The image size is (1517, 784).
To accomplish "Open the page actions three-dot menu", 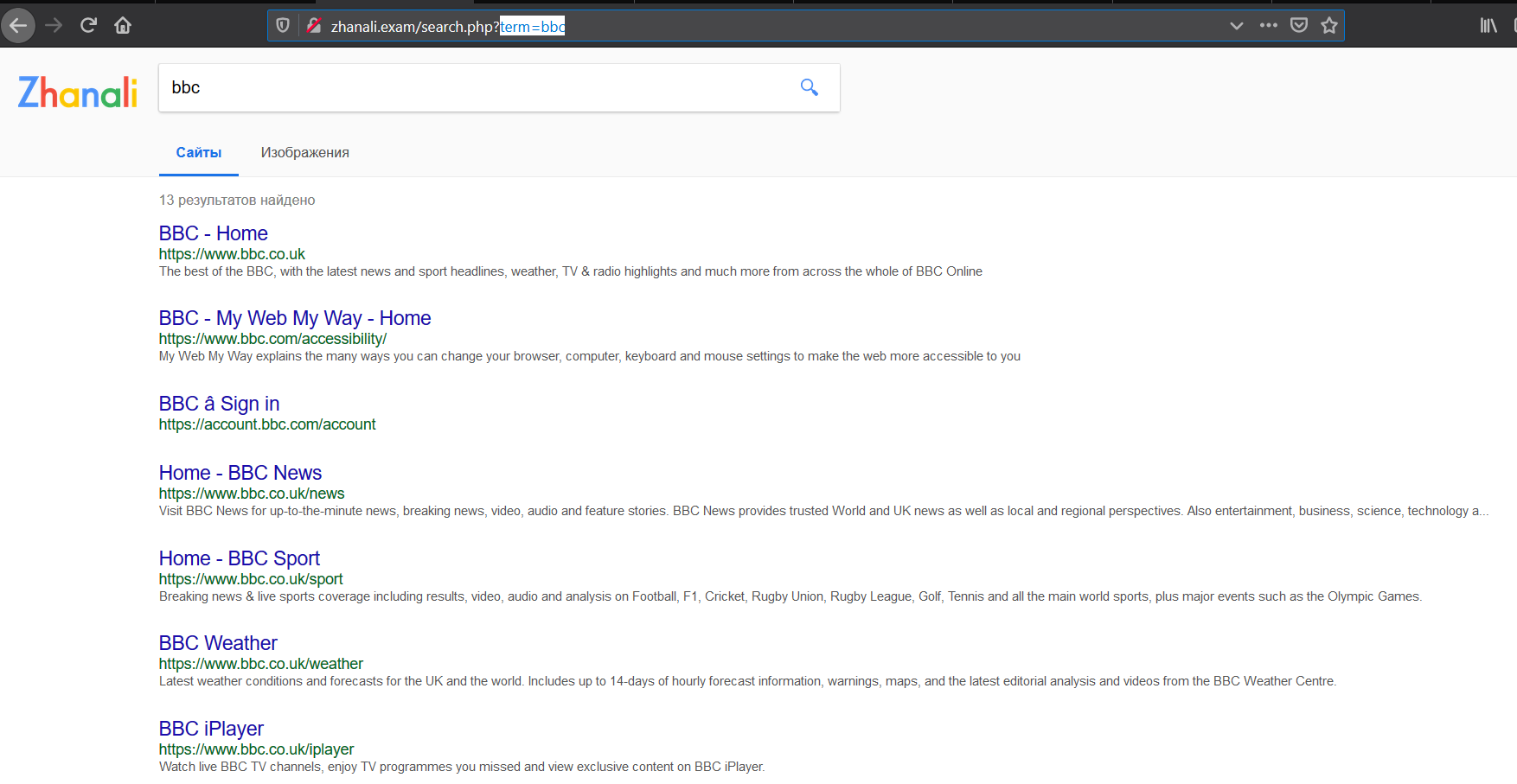I will click(x=1269, y=25).
